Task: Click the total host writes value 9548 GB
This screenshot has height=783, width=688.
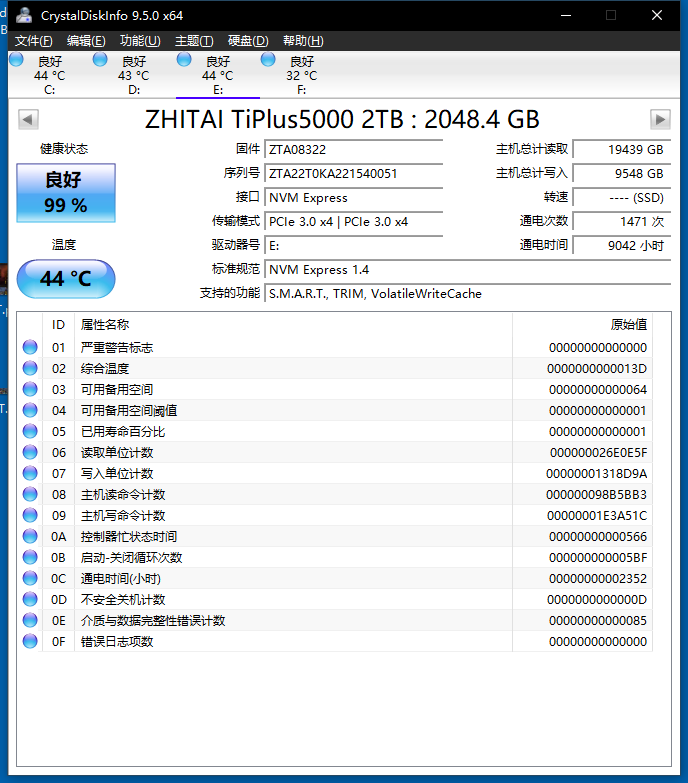Action: point(622,173)
